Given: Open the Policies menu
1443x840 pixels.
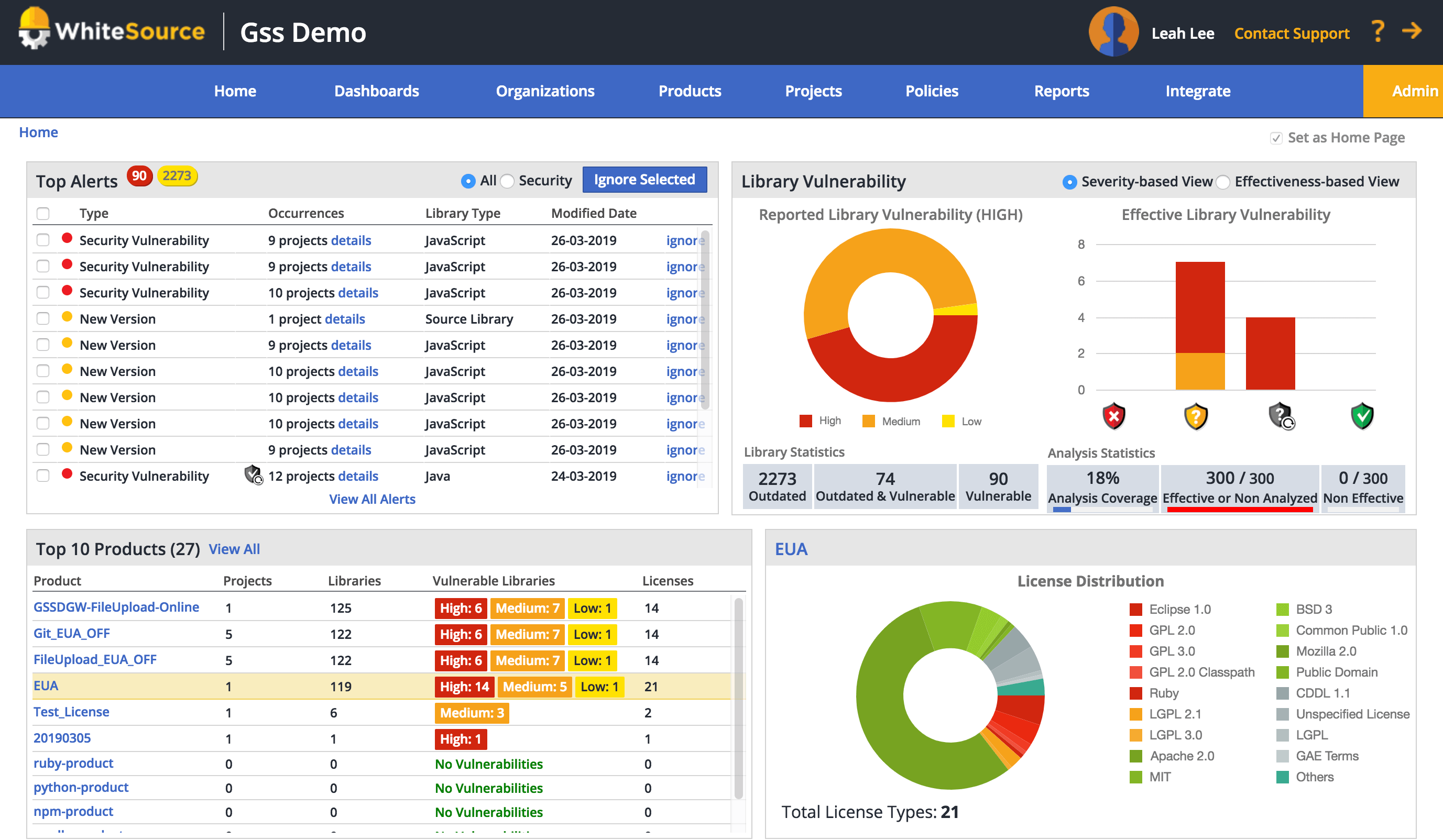Looking at the screenshot, I should pos(932,91).
